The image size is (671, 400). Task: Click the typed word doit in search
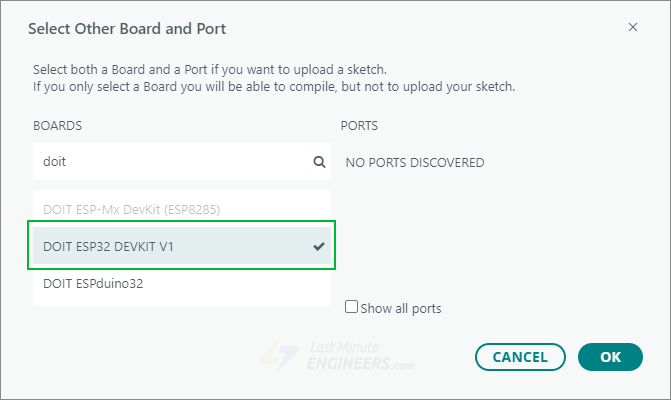tap(54, 161)
